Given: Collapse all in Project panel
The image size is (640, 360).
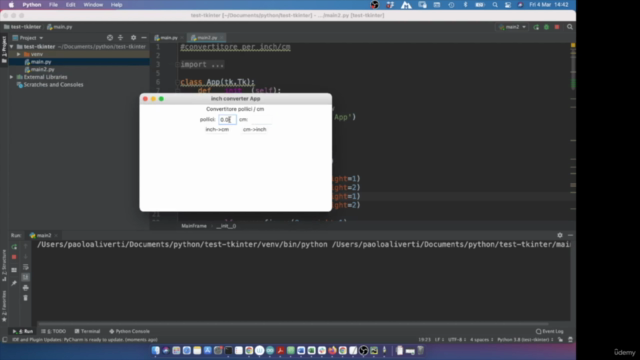Looking at the screenshot, I should point(120,38).
